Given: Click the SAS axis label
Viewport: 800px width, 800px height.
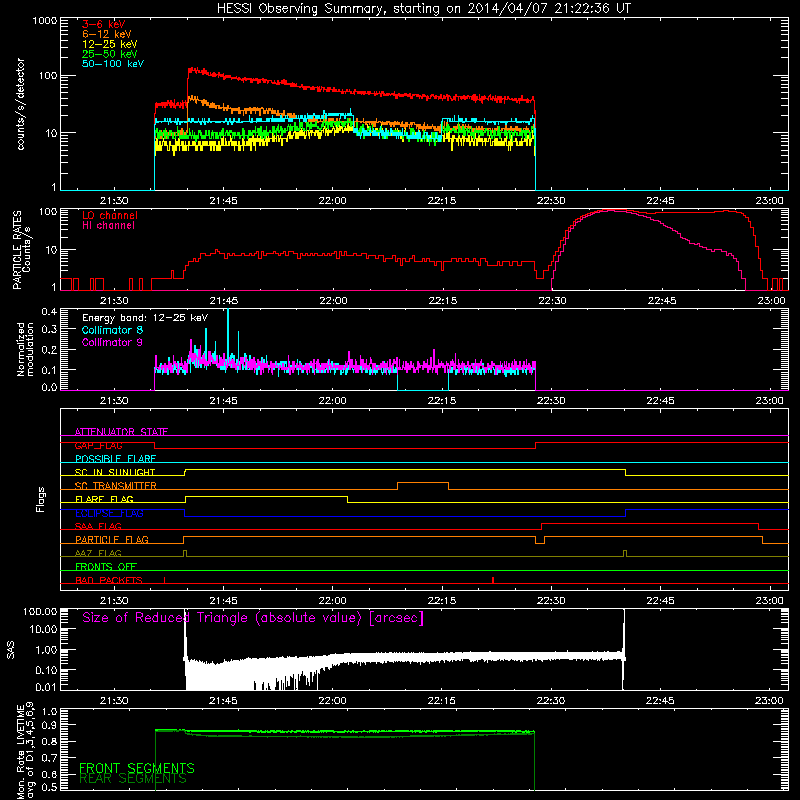Looking at the screenshot, I should (x=10, y=650).
